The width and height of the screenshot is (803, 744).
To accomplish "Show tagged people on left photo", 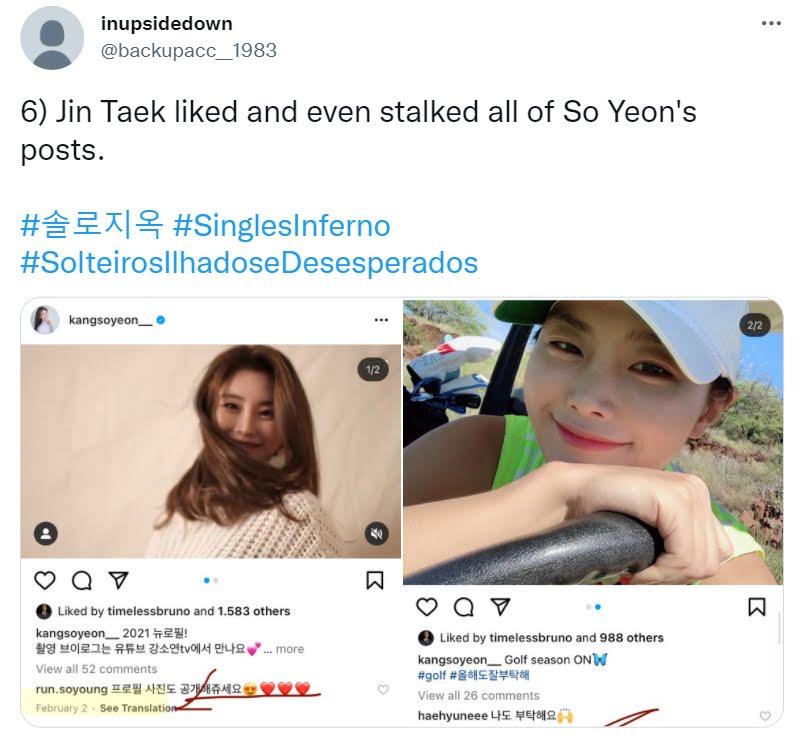I will [46, 534].
